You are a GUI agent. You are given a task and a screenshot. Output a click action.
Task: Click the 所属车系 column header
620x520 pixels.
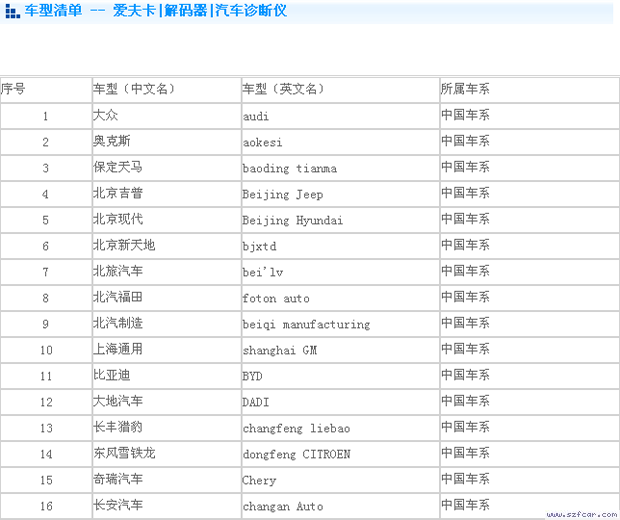tap(466, 89)
